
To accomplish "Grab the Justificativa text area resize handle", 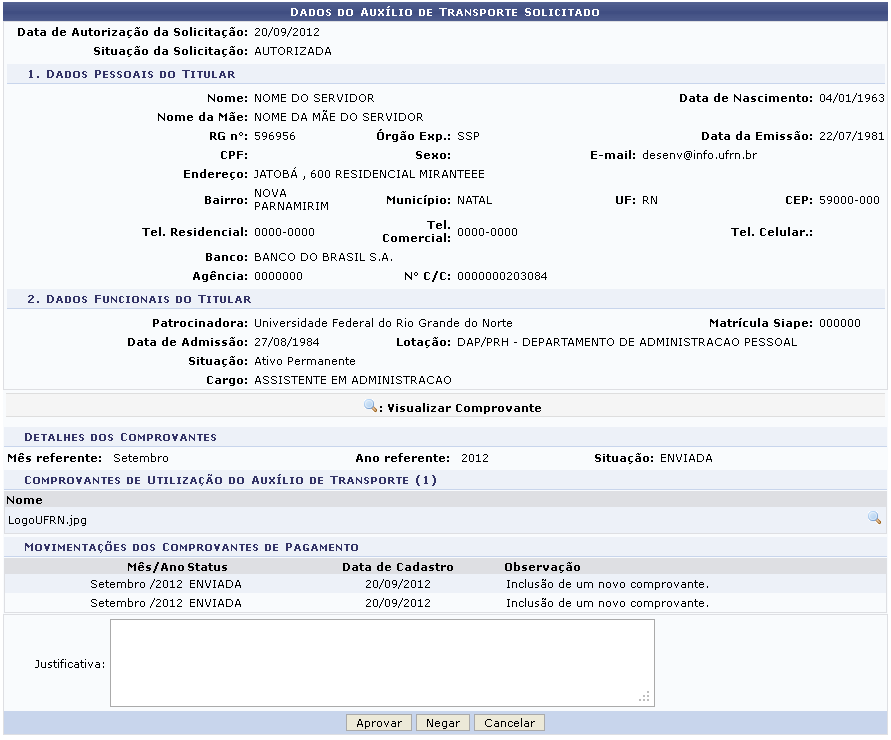I will [646, 697].
